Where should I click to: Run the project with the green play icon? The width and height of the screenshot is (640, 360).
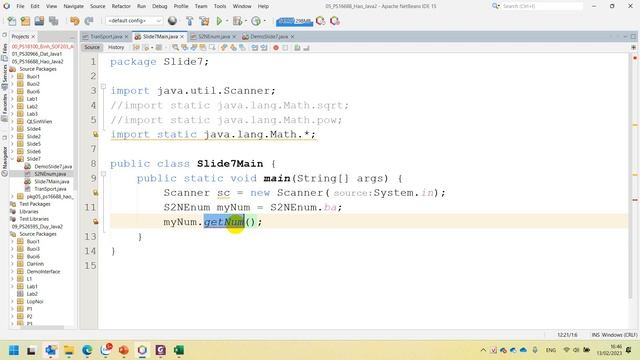(219, 21)
